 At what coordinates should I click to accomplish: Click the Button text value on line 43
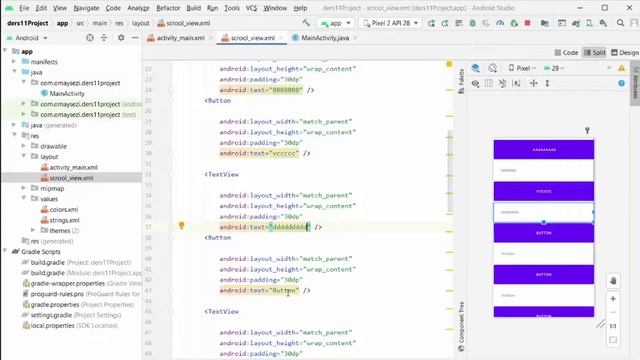click(x=284, y=290)
